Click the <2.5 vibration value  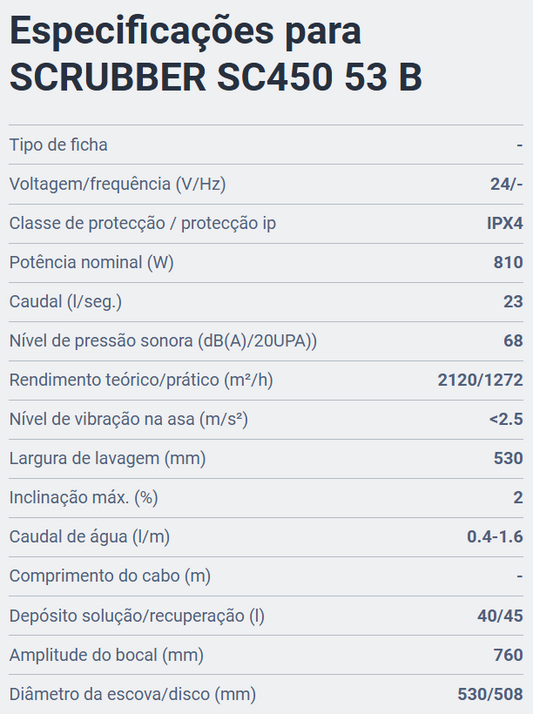pos(506,419)
